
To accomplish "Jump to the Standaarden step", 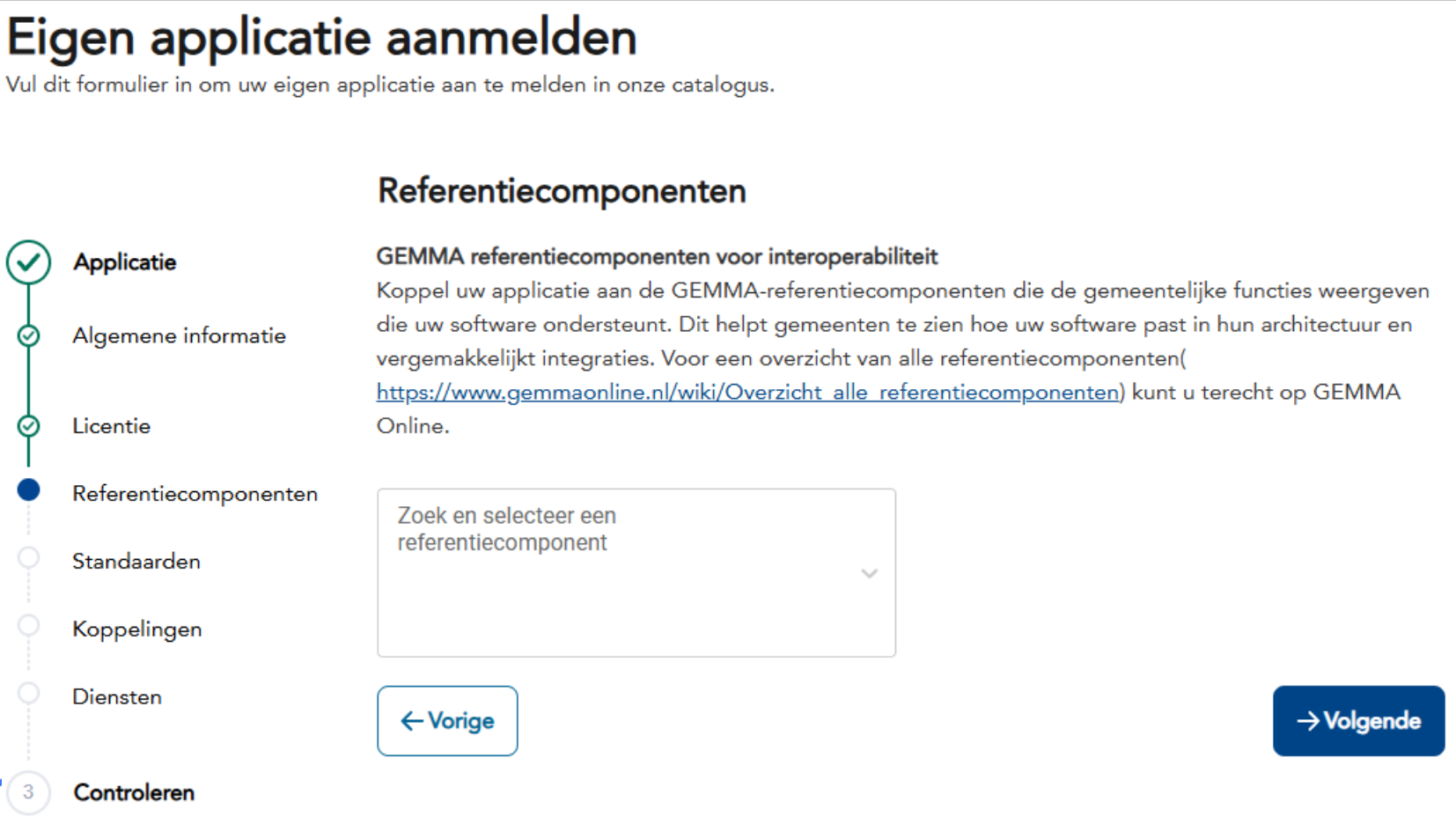I will point(136,562).
